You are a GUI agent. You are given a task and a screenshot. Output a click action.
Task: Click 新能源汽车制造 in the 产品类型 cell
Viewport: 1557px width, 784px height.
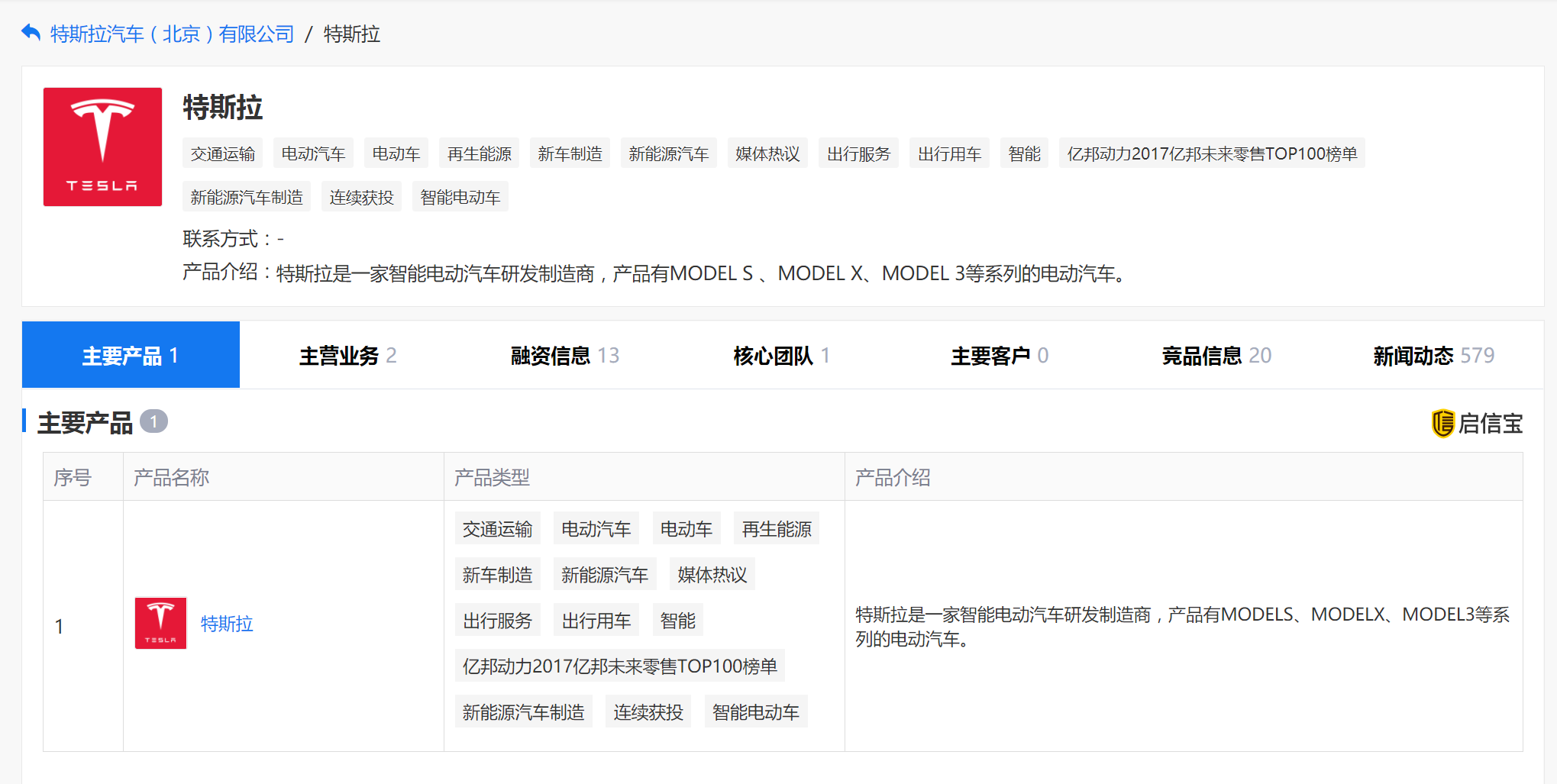(524, 711)
